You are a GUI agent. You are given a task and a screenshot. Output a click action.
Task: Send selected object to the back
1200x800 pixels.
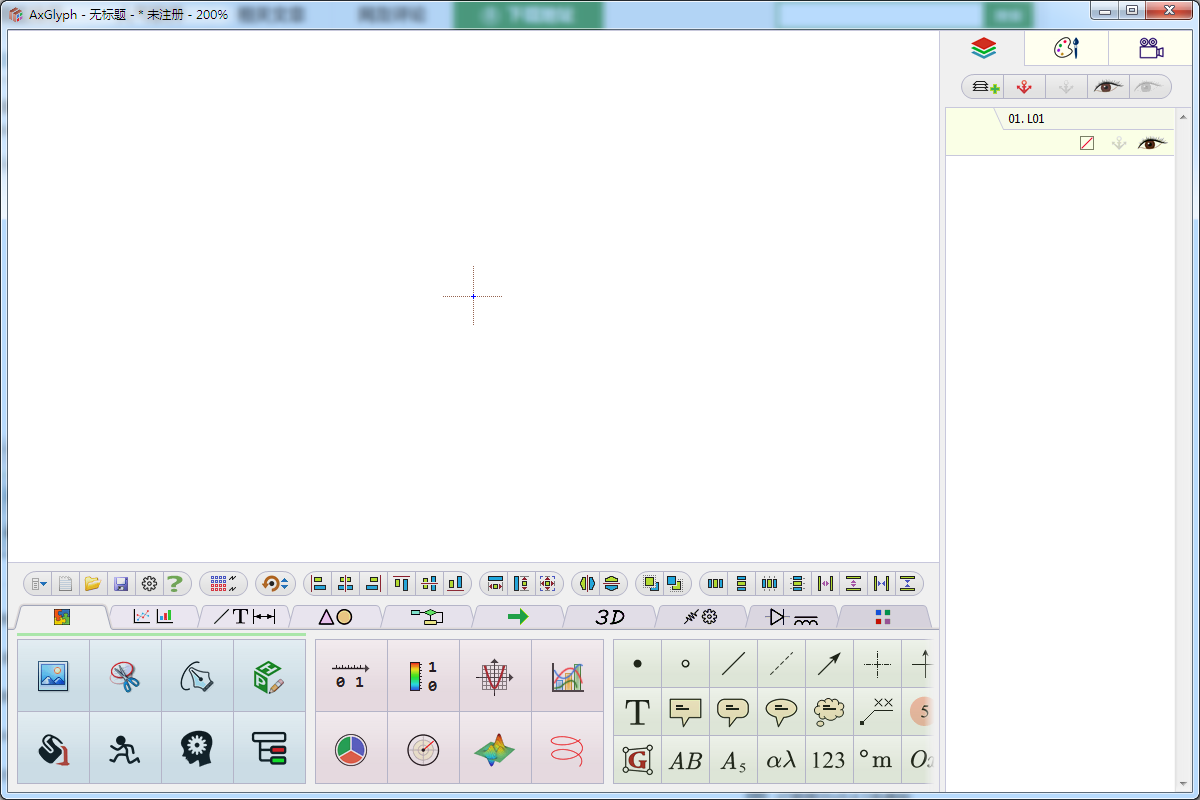[x=675, y=583]
